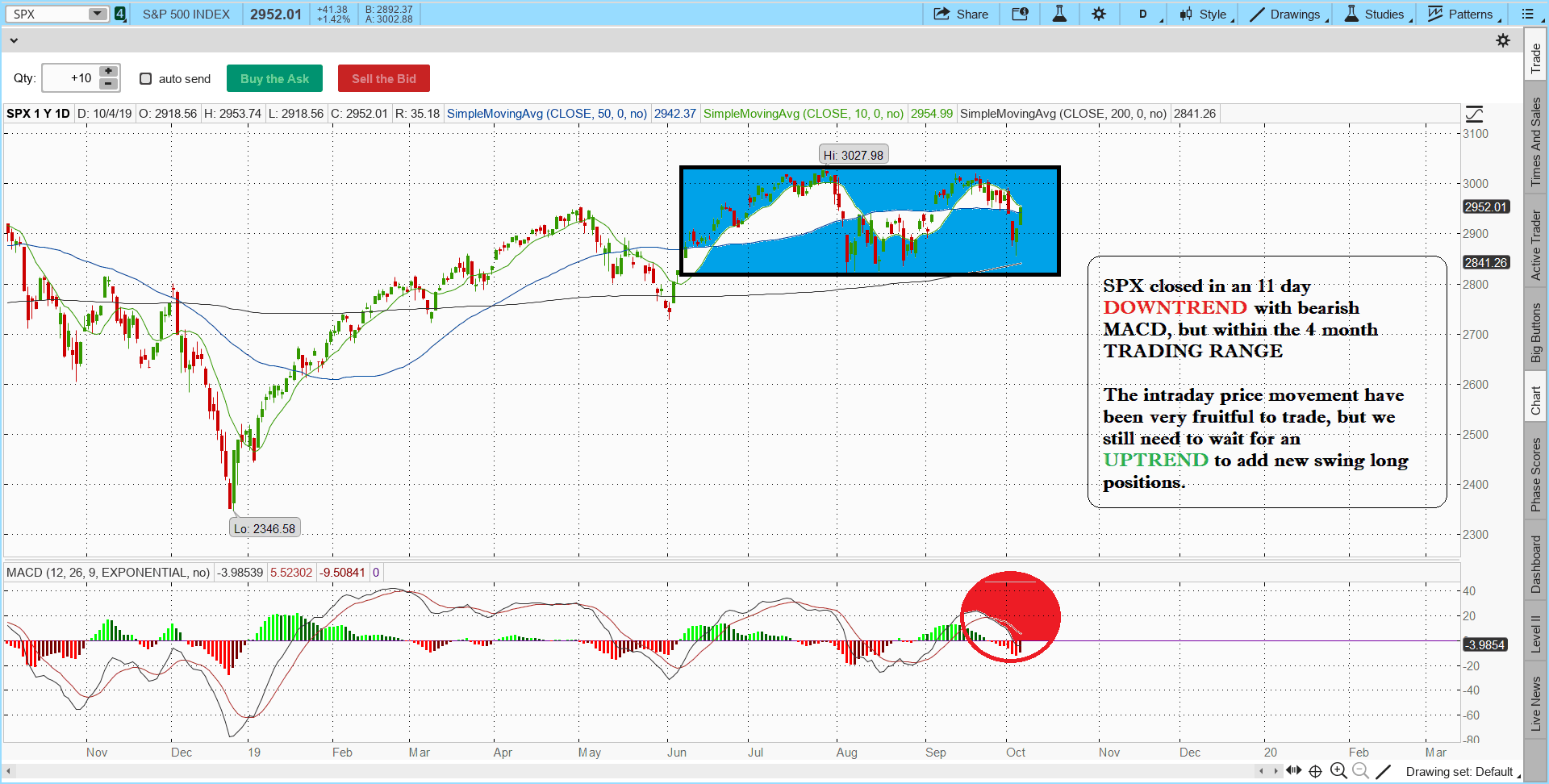Click the crosshair pan icon at the bottom
This screenshot has width=1549, height=784.
[x=1315, y=771]
